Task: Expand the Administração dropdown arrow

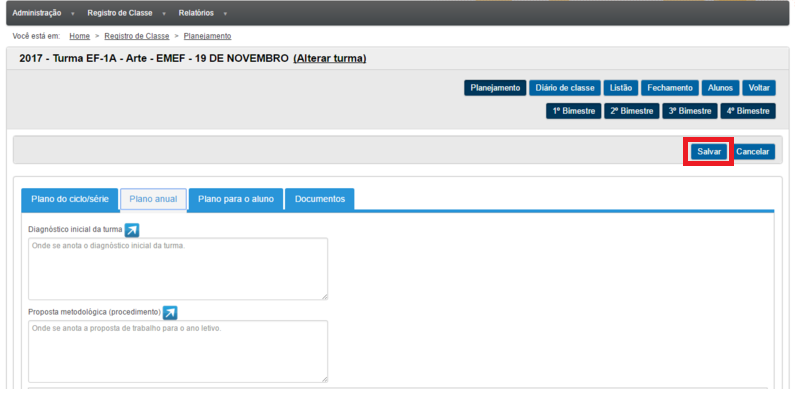Action: [74, 14]
